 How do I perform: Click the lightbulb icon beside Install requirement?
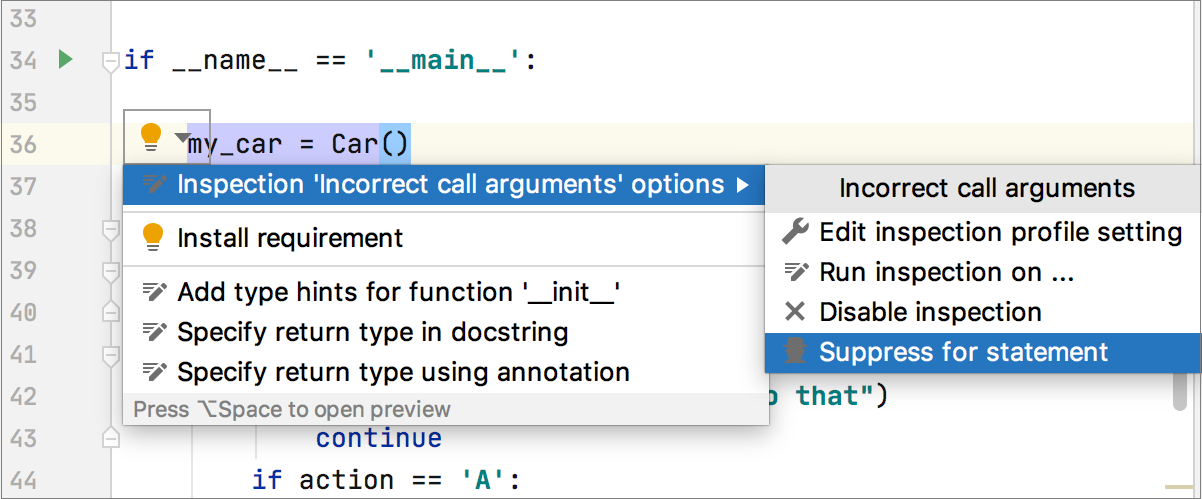pos(153,238)
